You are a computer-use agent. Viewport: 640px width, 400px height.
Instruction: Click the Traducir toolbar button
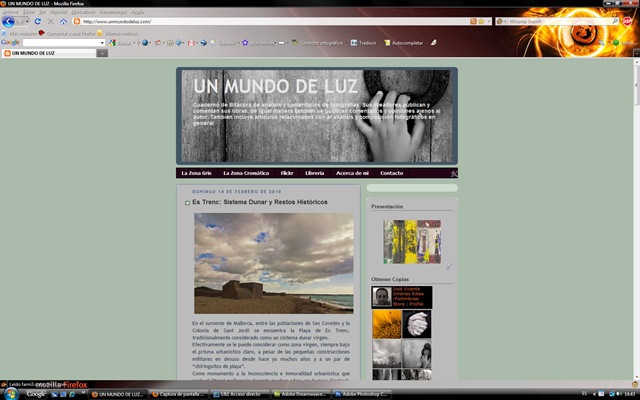(x=363, y=43)
